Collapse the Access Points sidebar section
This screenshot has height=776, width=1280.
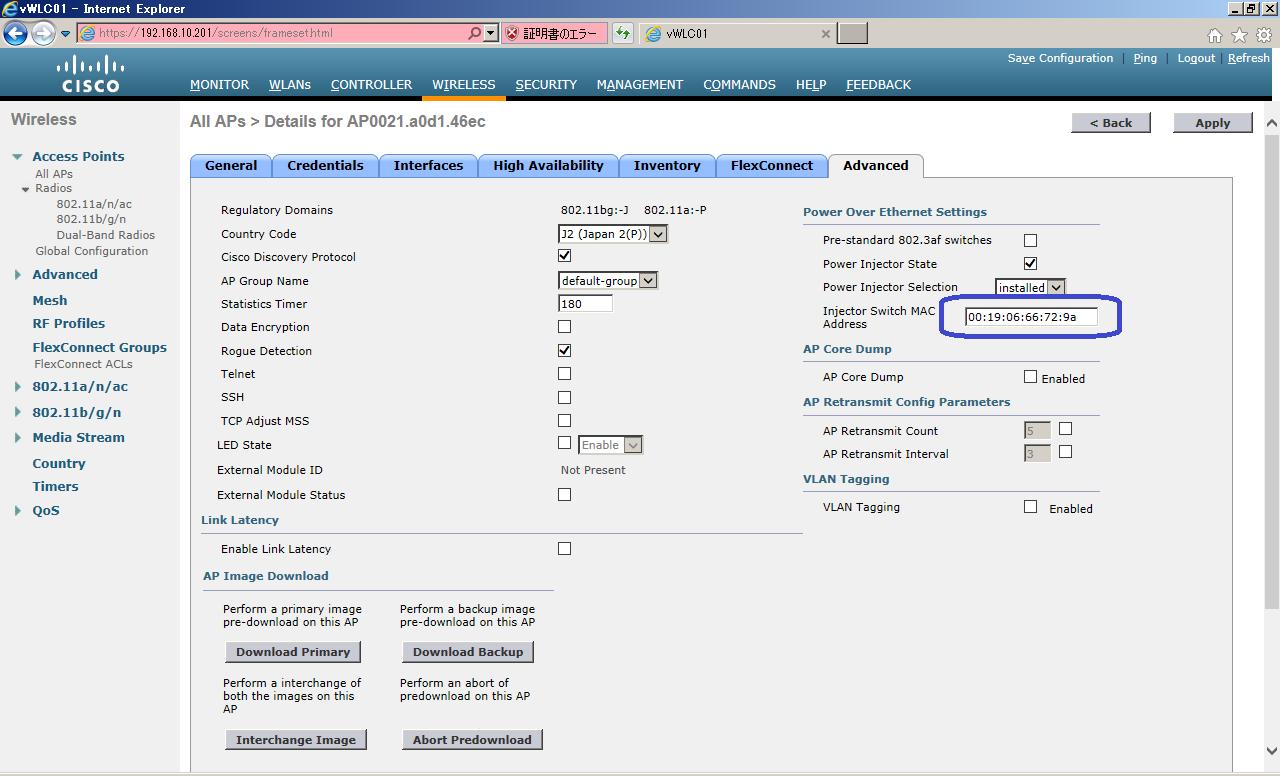point(17,157)
